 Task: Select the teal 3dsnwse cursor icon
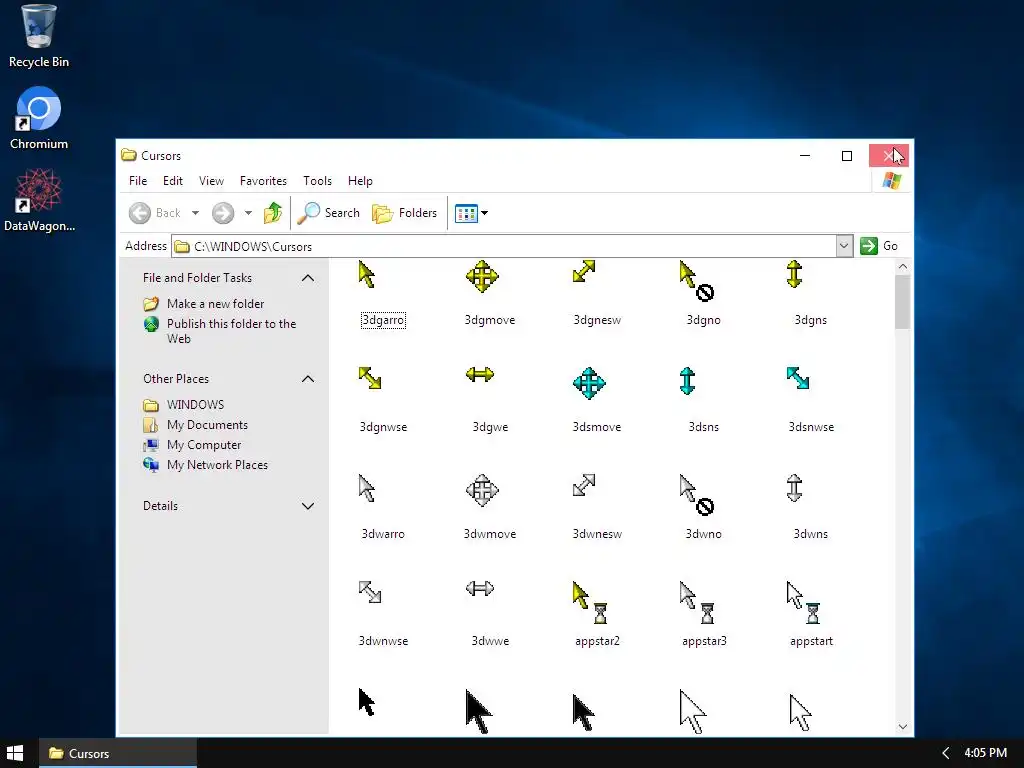(798, 378)
